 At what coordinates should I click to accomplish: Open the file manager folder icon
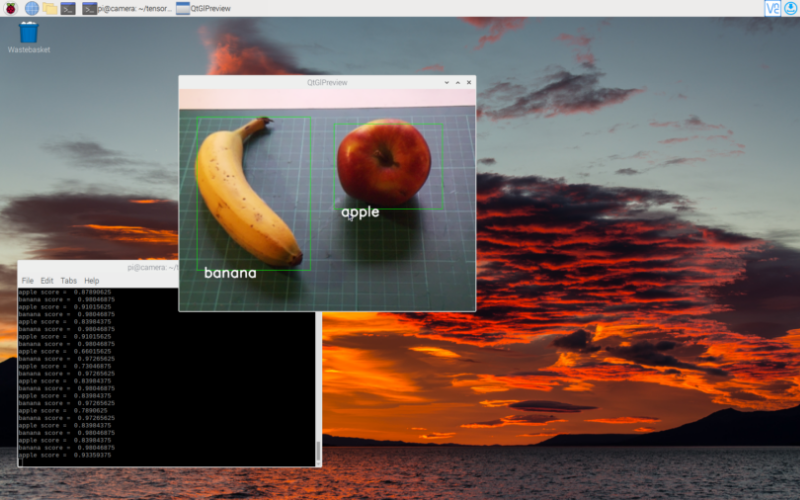pos(49,8)
